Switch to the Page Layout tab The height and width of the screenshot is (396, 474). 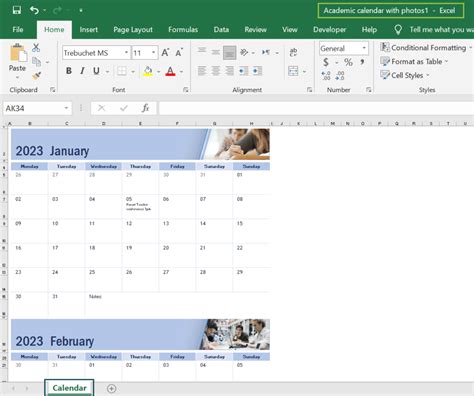click(133, 30)
